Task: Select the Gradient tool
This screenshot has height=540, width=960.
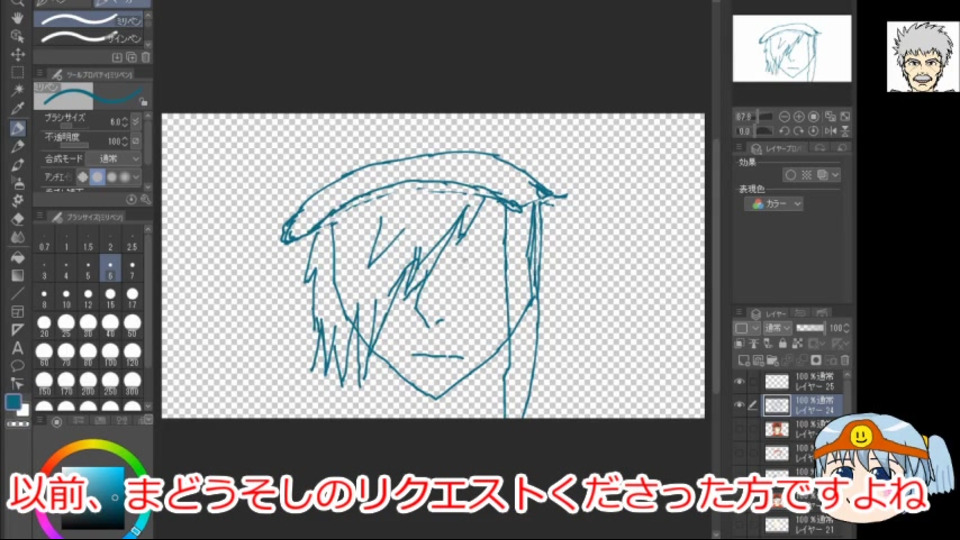Action: pyautogui.click(x=17, y=275)
